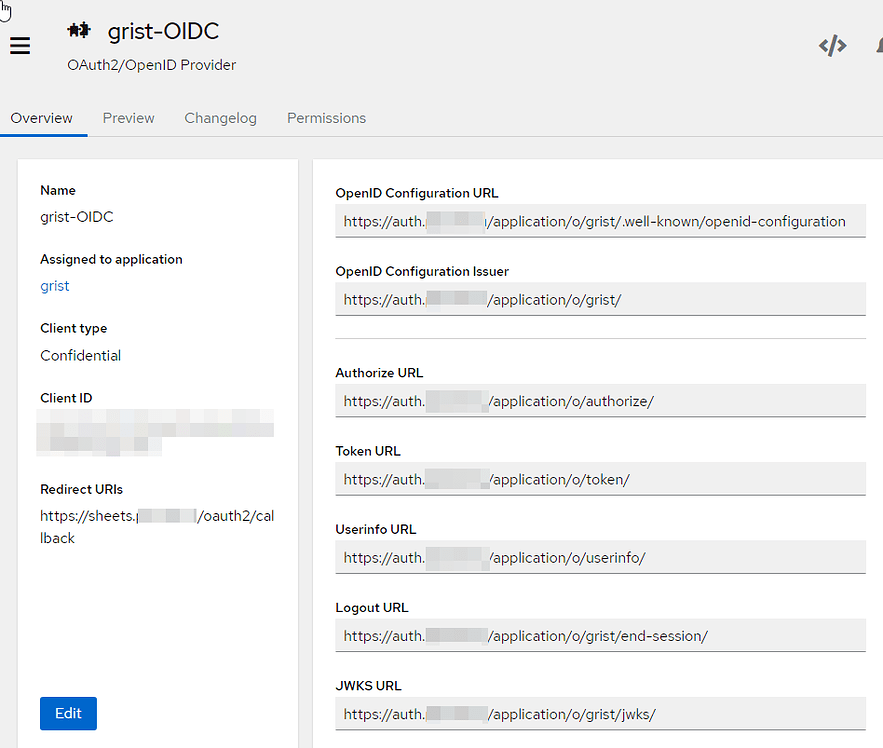The height and width of the screenshot is (748, 883).
Task: Select the JWKS URL field
Action: pyautogui.click(x=600, y=714)
